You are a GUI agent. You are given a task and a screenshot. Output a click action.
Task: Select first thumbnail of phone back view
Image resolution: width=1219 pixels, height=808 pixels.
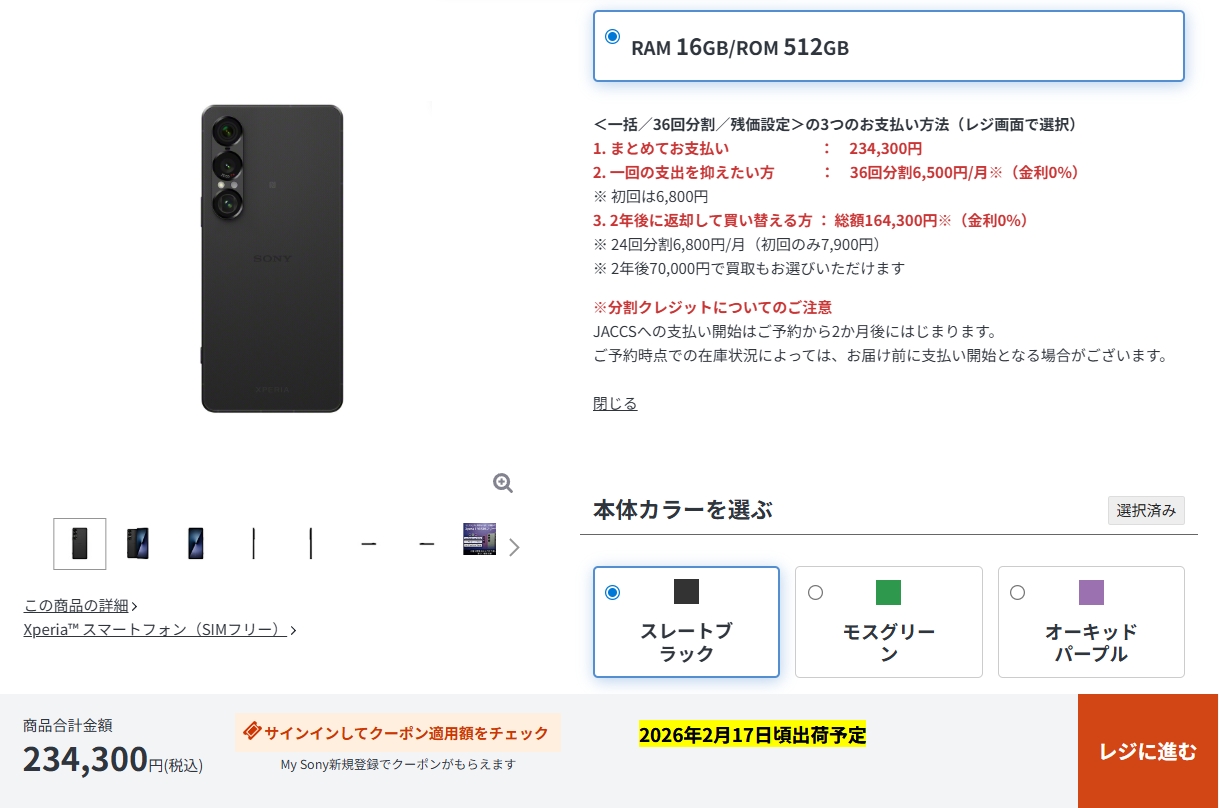pyautogui.click(x=80, y=544)
